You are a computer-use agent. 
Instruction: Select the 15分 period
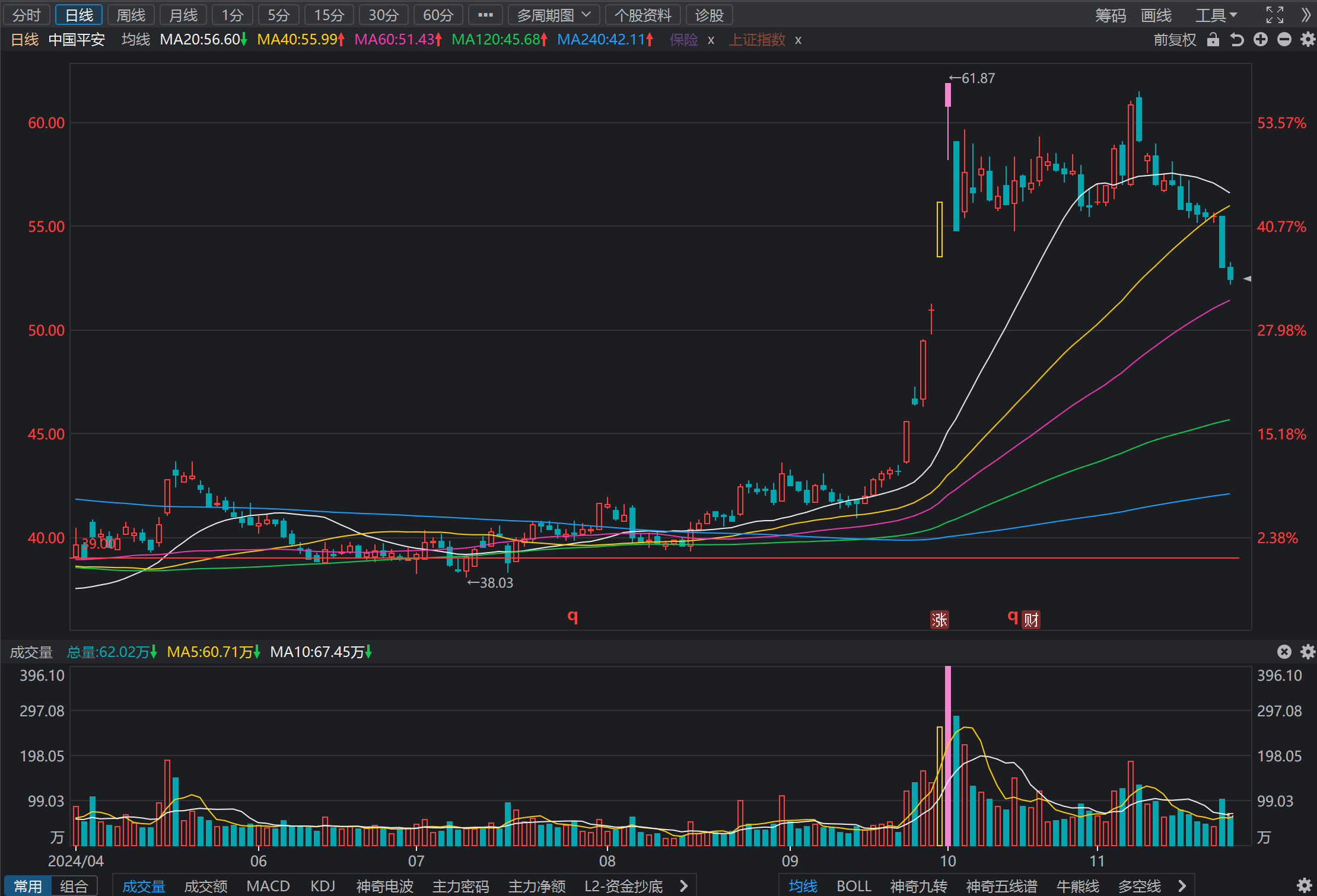click(x=329, y=15)
